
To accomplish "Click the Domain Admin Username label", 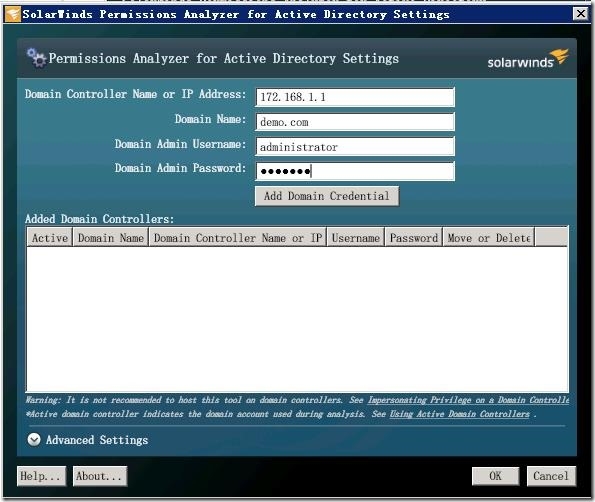I will pos(180,144).
